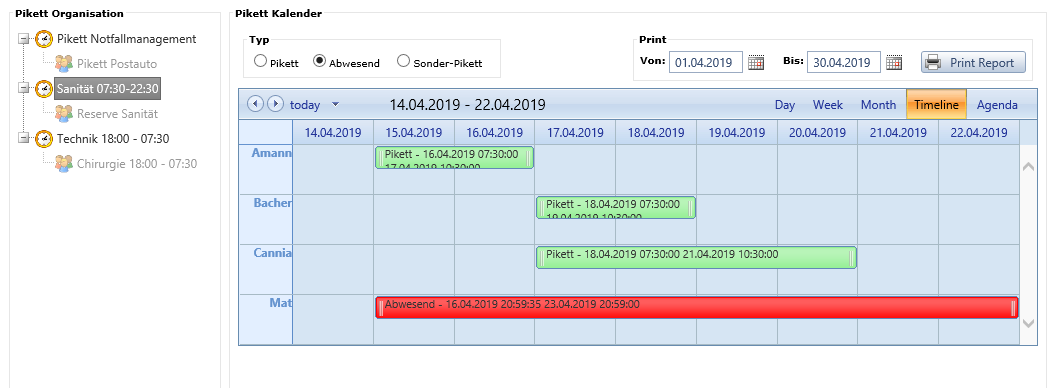Select the Pikett radio button
The height and width of the screenshot is (388, 1054).
click(260, 61)
